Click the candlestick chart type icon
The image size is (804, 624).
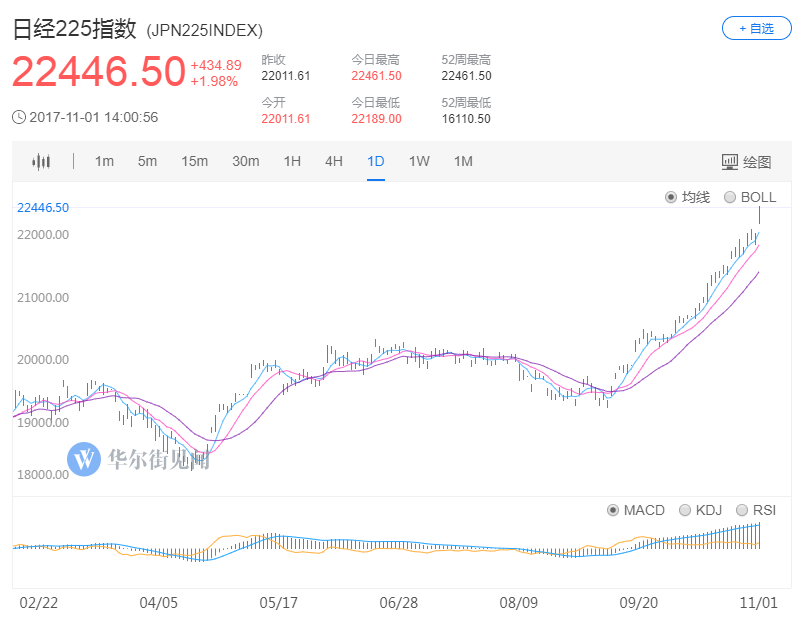click(x=41, y=162)
